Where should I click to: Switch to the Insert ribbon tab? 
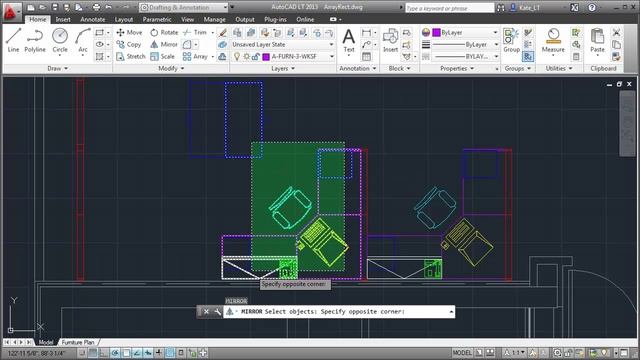[x=63, y=19]
